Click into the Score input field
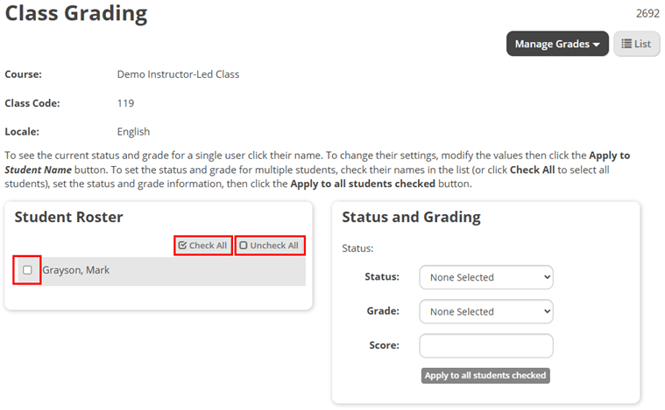The width and height of the screenshot is (665, 410). (486, 346)
